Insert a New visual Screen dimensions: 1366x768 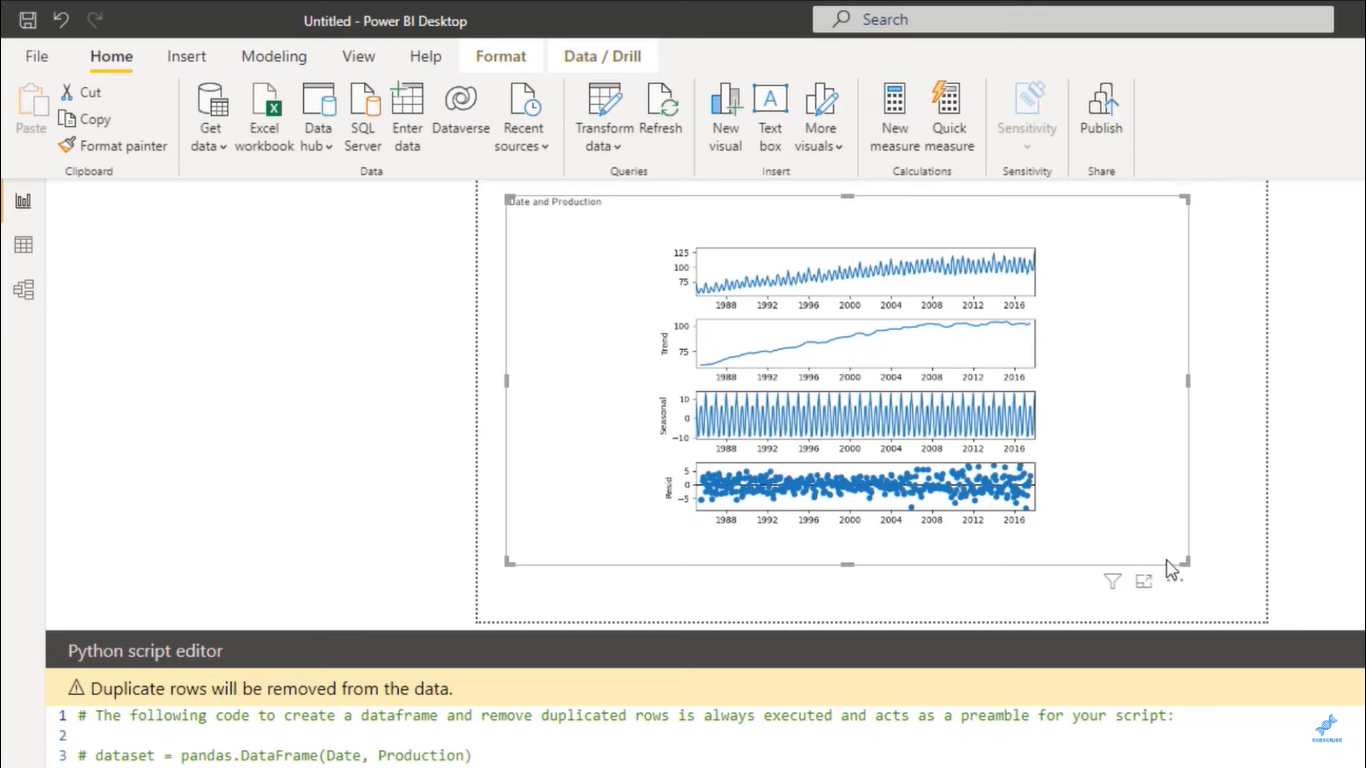click(x=726, y=118)
